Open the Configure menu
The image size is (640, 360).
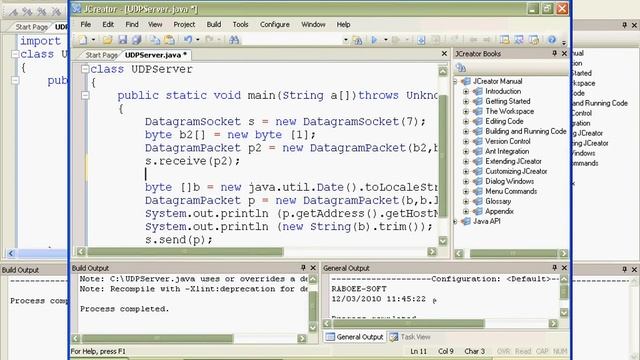click(275, 24)
